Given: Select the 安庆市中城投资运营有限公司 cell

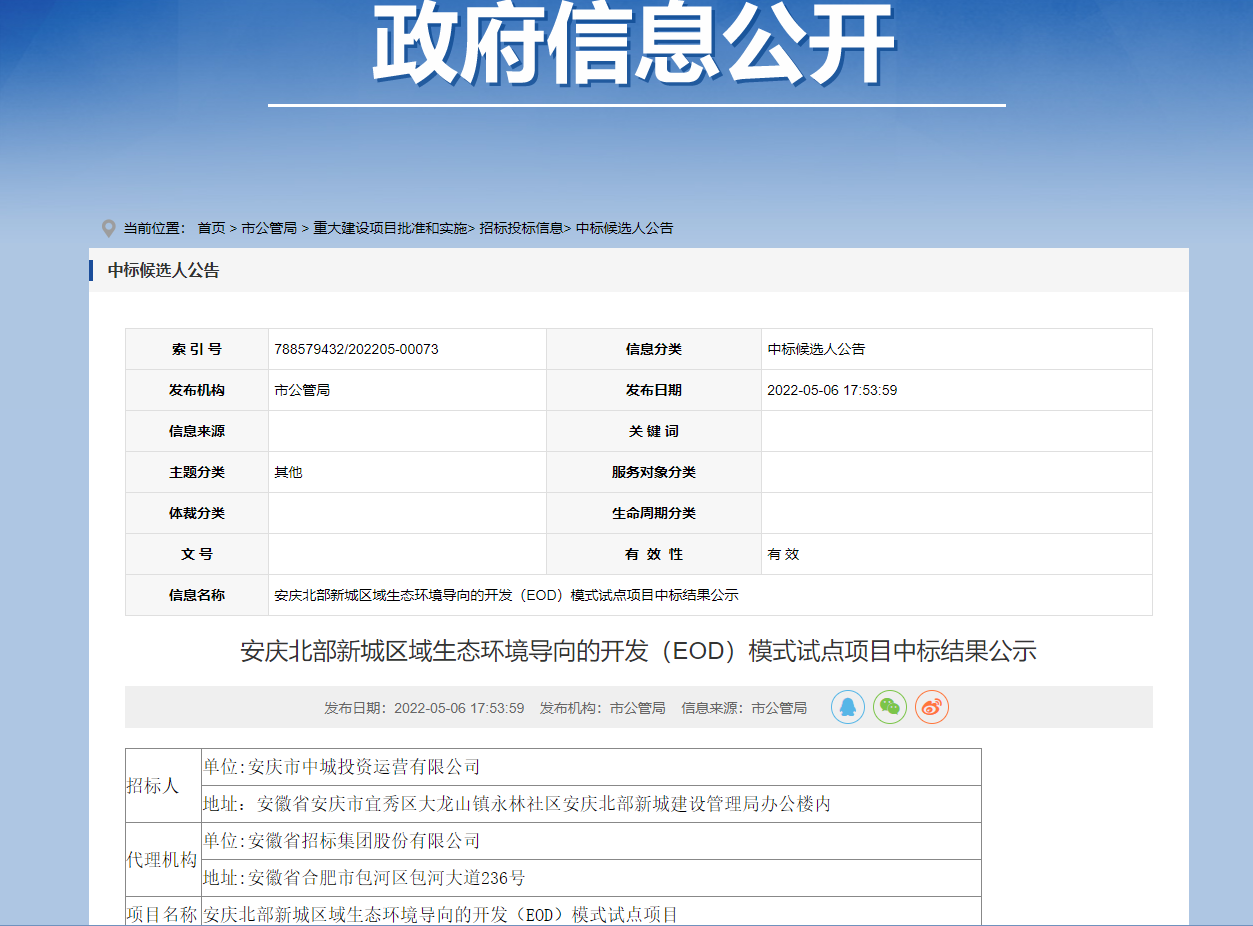Looking at the screenshot, I should [x=342, y=767].
